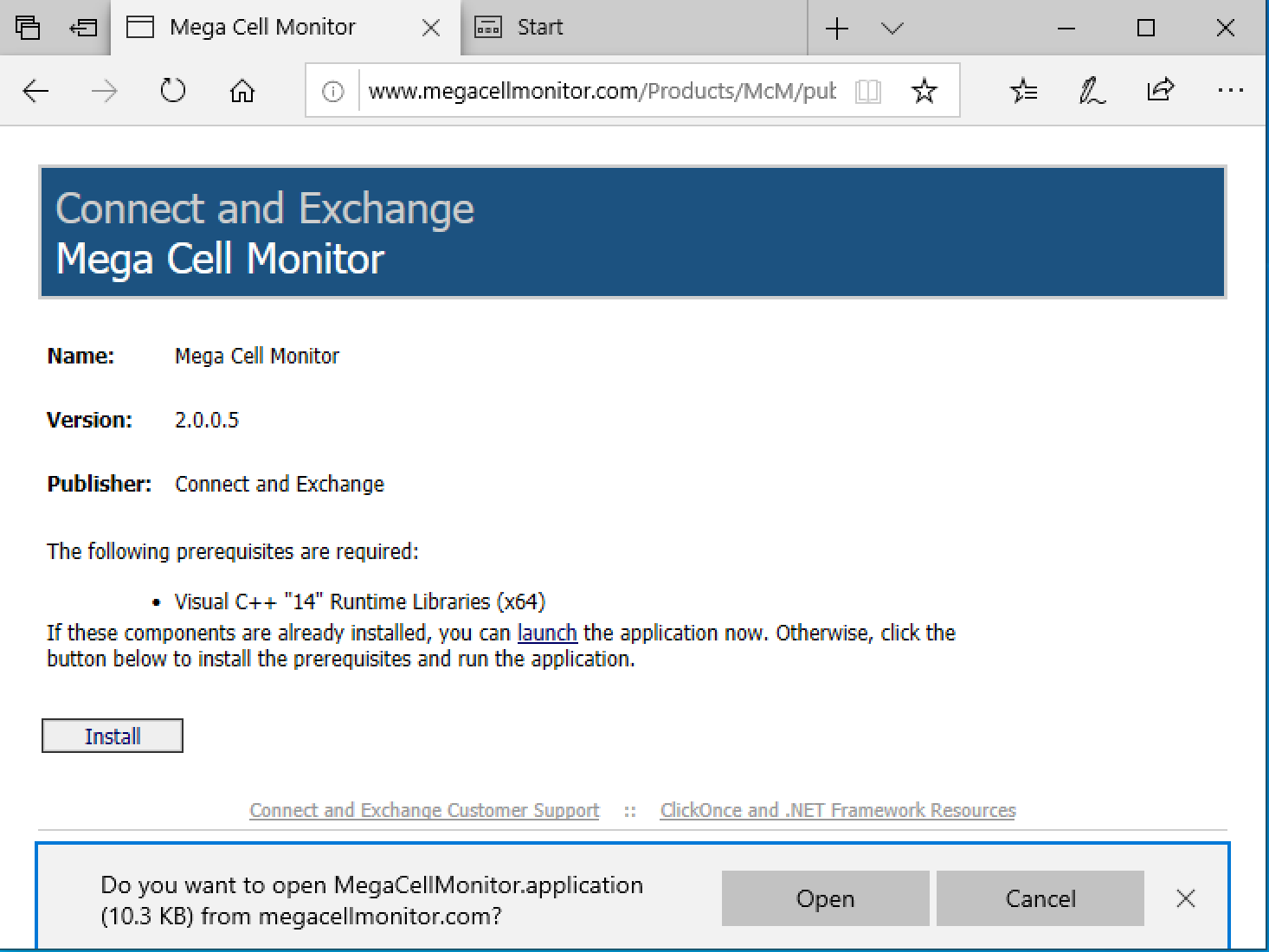Go forward to the next page
This screenshot has height=952, width=1269.
(x=104, y=90)
